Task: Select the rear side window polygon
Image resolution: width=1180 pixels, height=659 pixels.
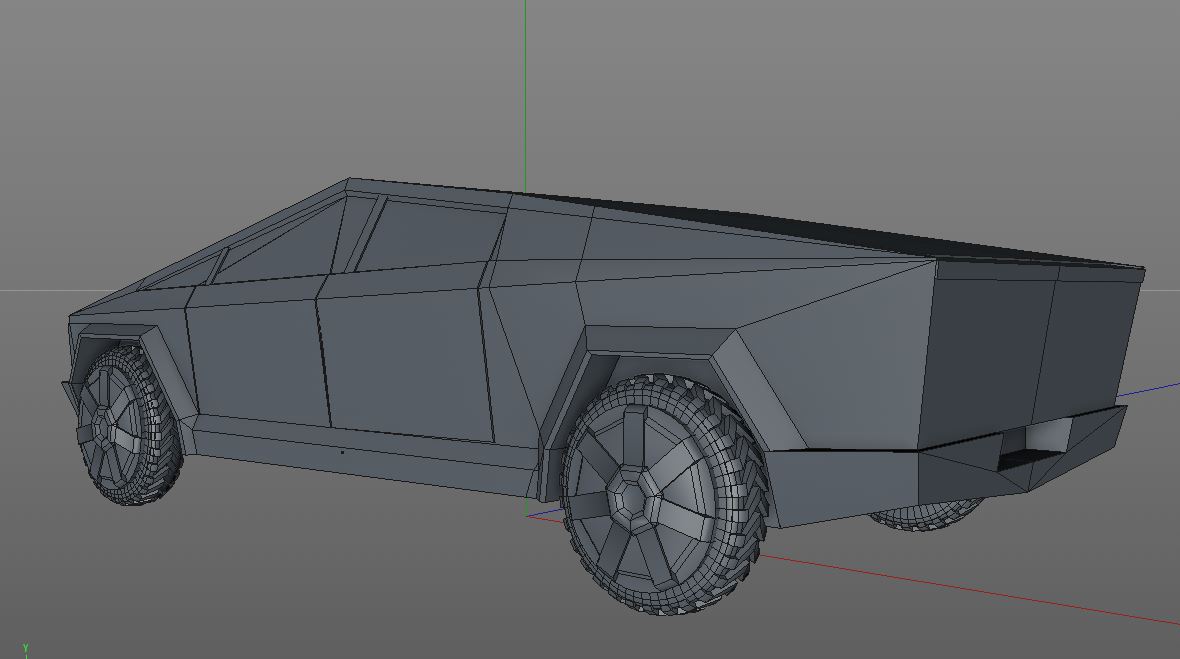Action: 430,233
